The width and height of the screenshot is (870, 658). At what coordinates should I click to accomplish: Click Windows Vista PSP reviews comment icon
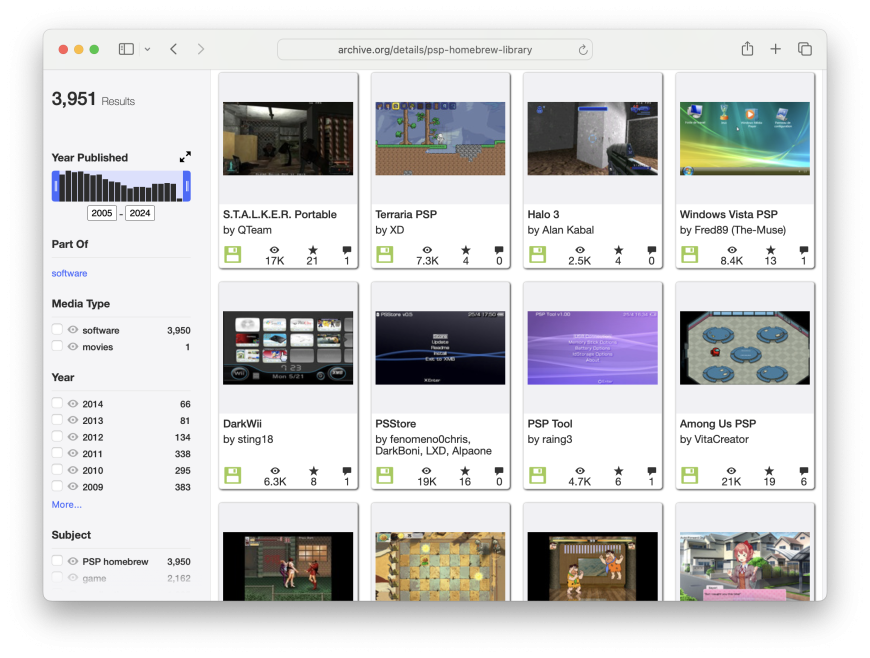[x=803, y=250]
